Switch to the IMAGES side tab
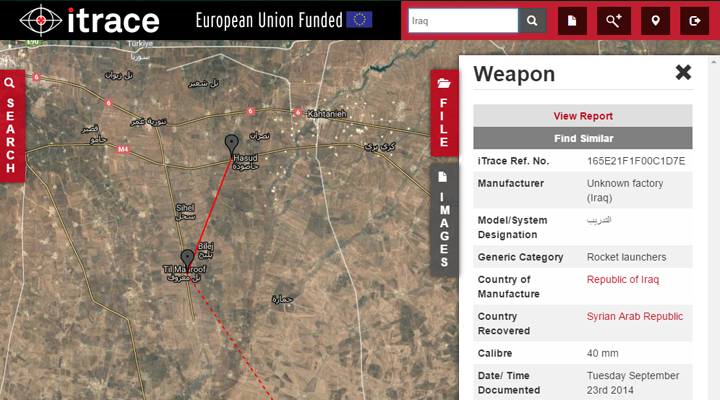Viewport: 720px width, 400px height. (x=444, y=220)
